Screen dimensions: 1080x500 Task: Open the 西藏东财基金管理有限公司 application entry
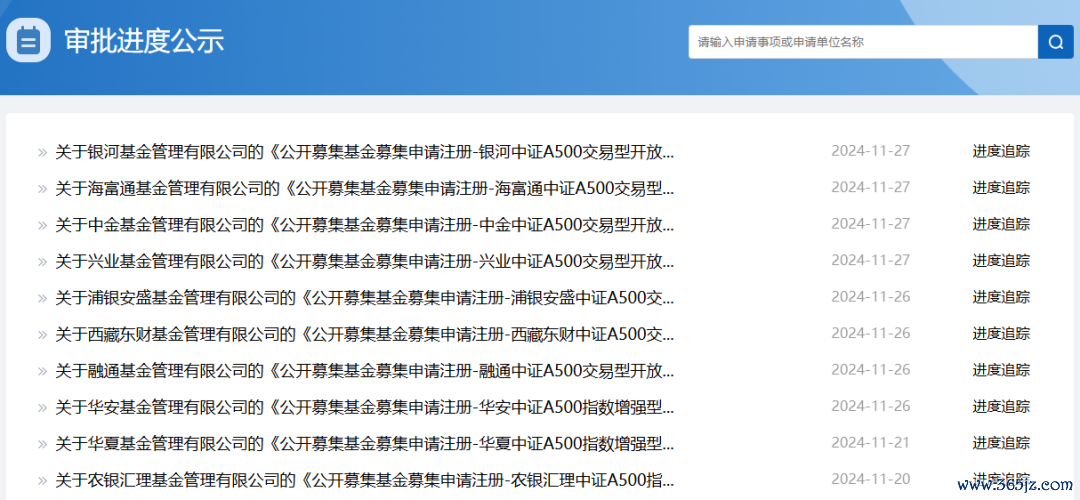pyautogui.click(x=364, y=334)
